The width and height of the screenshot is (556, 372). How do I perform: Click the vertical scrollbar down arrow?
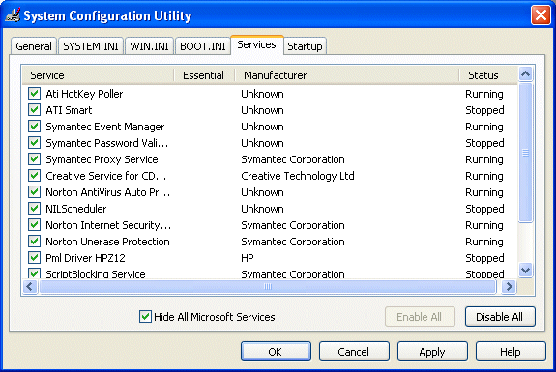[x=525, y=270]
